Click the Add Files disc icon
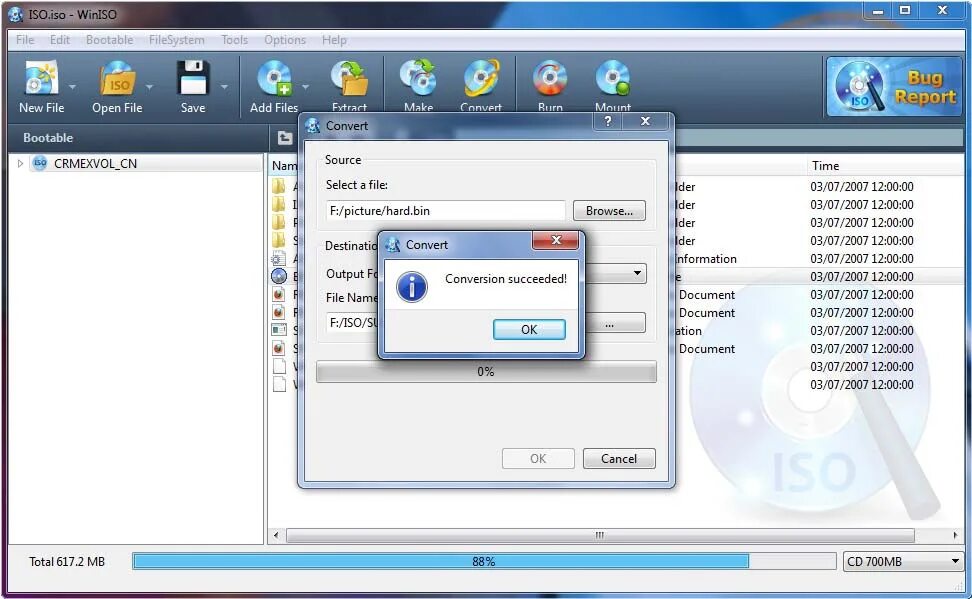This screenshot has width=972, height=599. [275, 79]
